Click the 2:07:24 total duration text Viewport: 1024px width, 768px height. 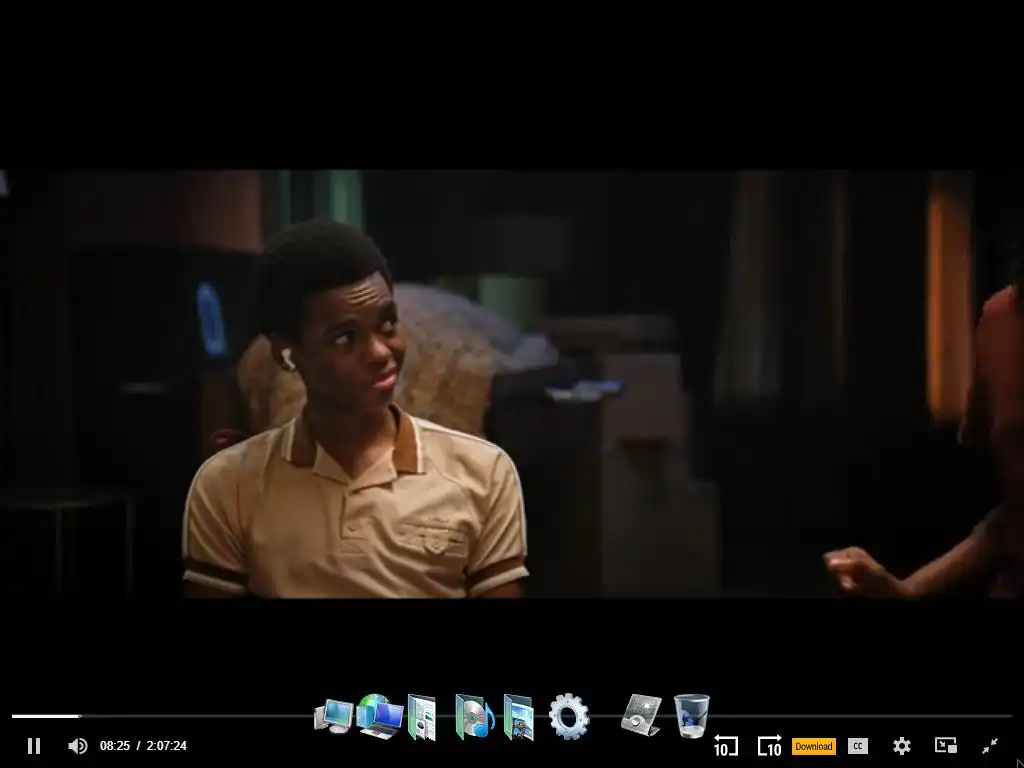tap(167, 746)
